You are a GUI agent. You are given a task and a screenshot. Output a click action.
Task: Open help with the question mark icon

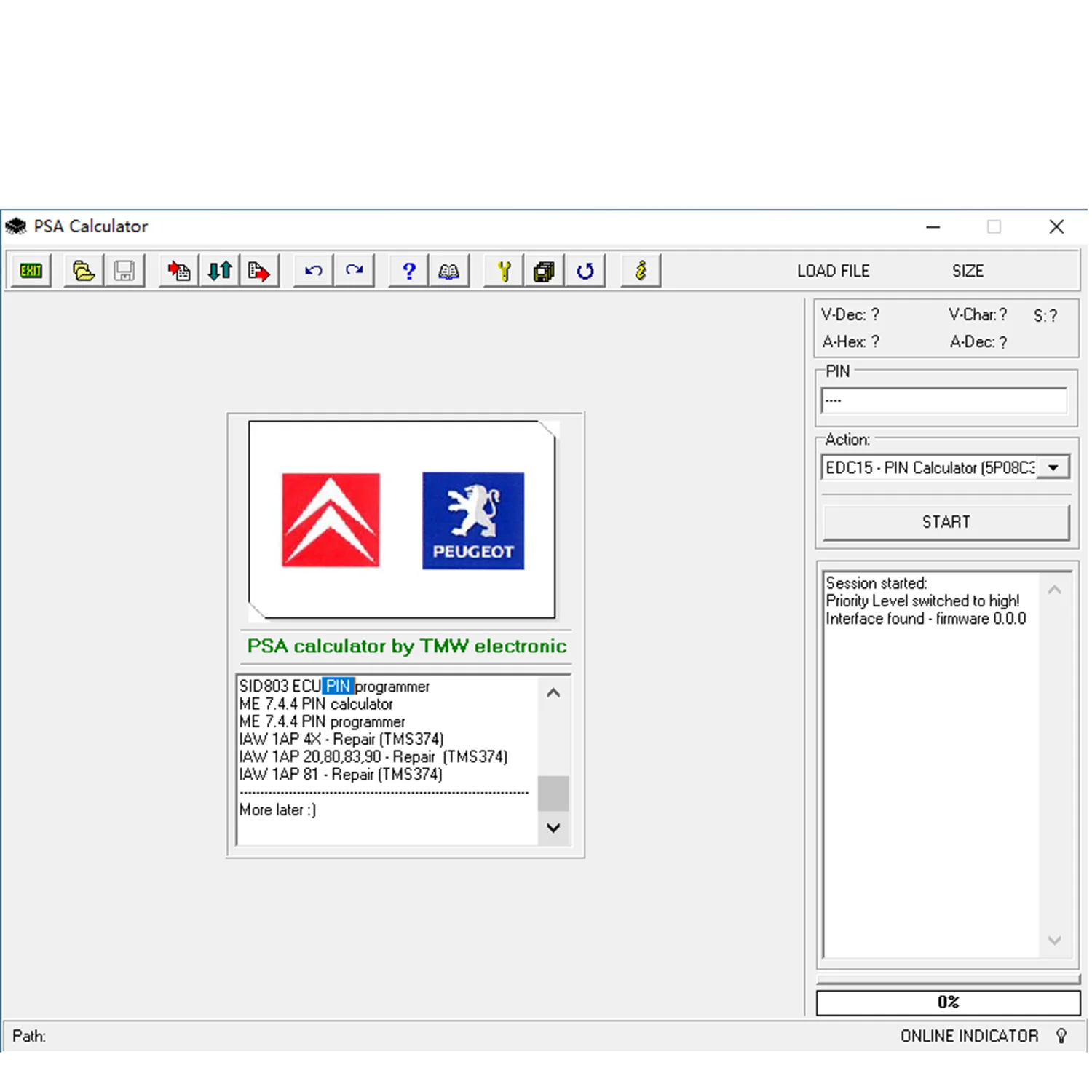(x=409, y=271)
